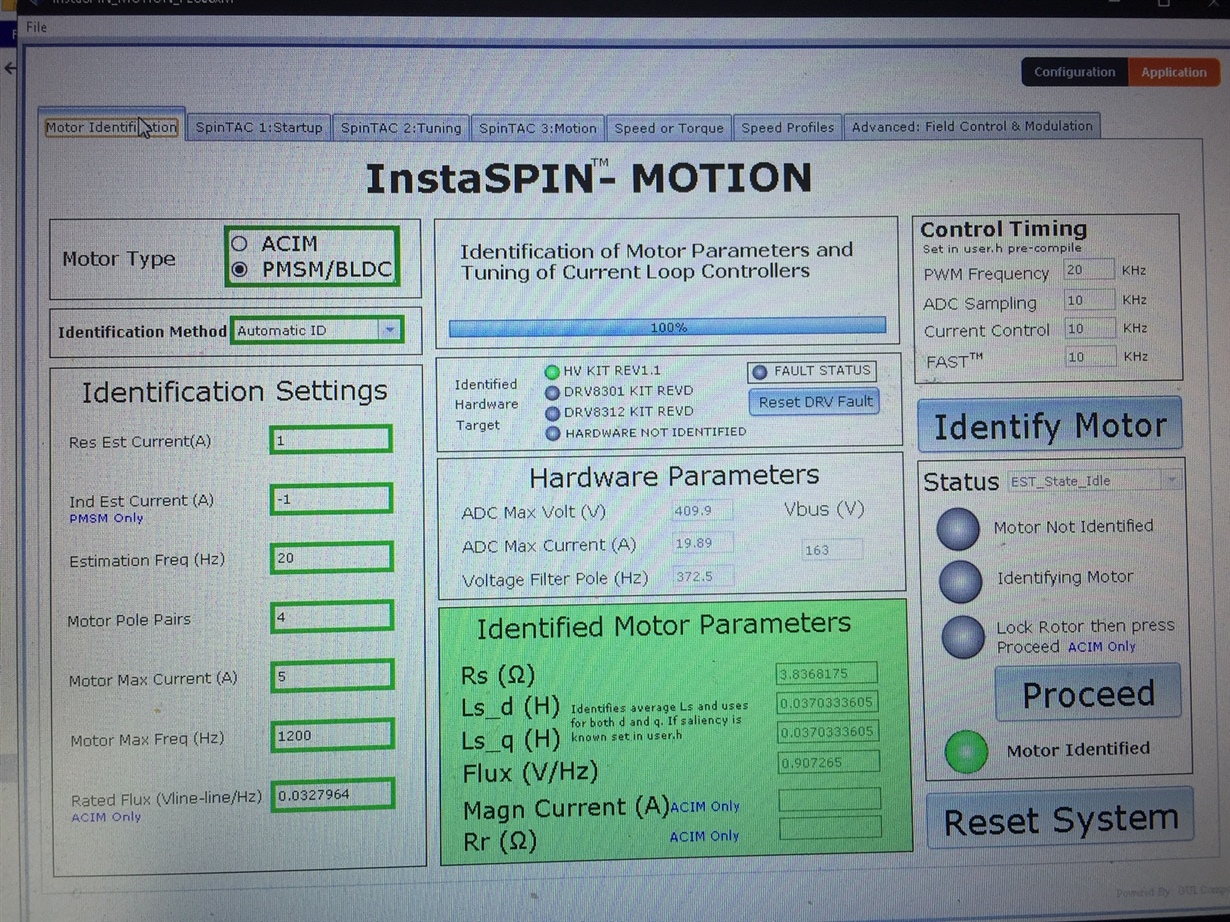Click the Rated Flux input field
Viewport: 1230px width, 922px height.
click(334, 795)
